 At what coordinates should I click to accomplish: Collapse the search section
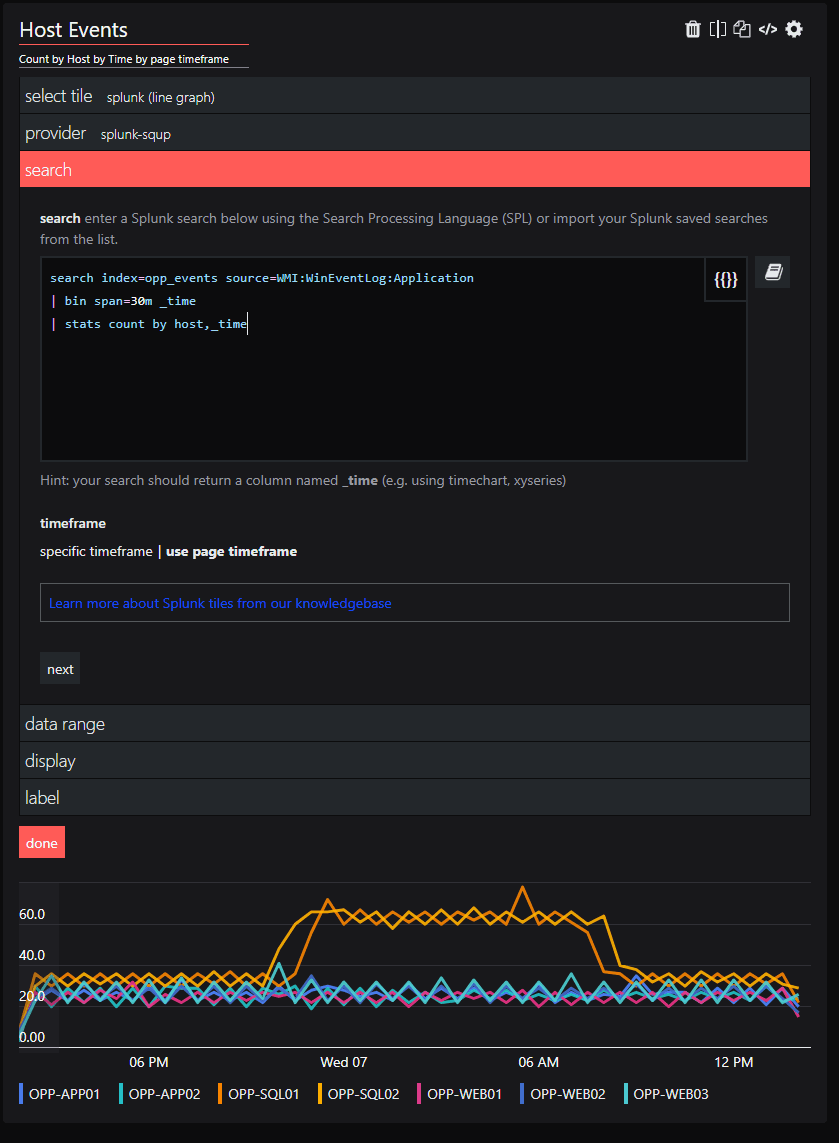48,169
